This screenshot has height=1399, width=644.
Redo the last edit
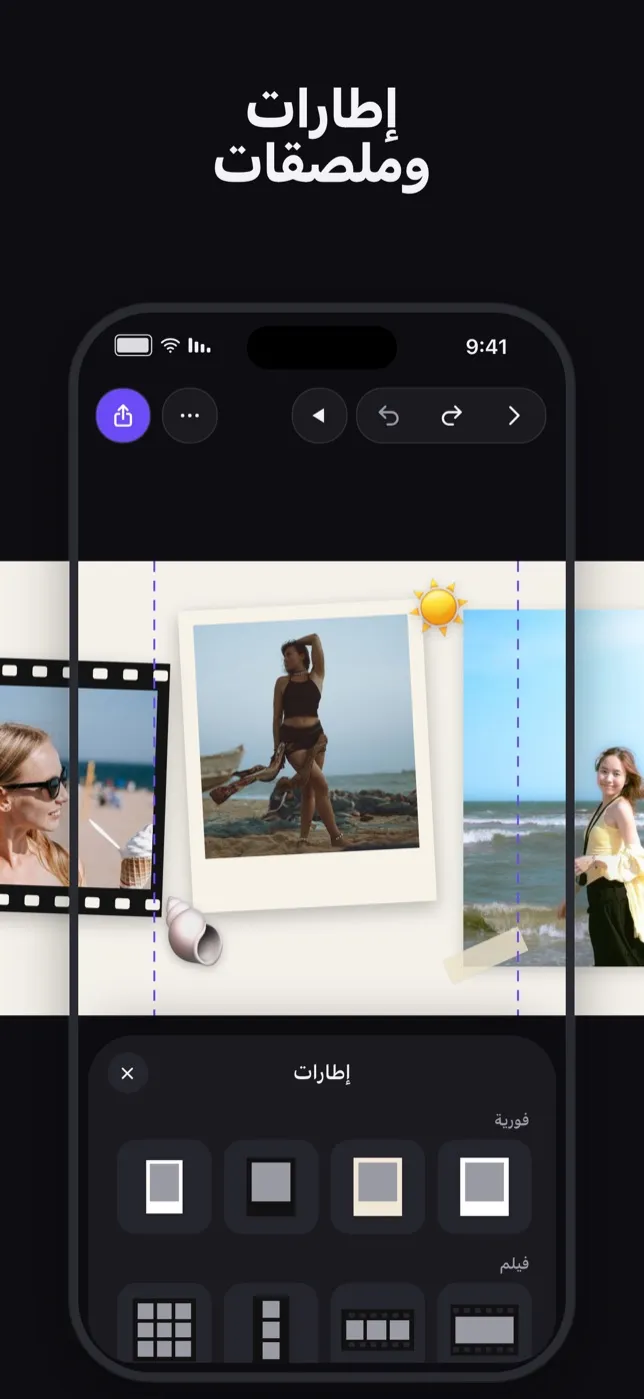point(451,416)
